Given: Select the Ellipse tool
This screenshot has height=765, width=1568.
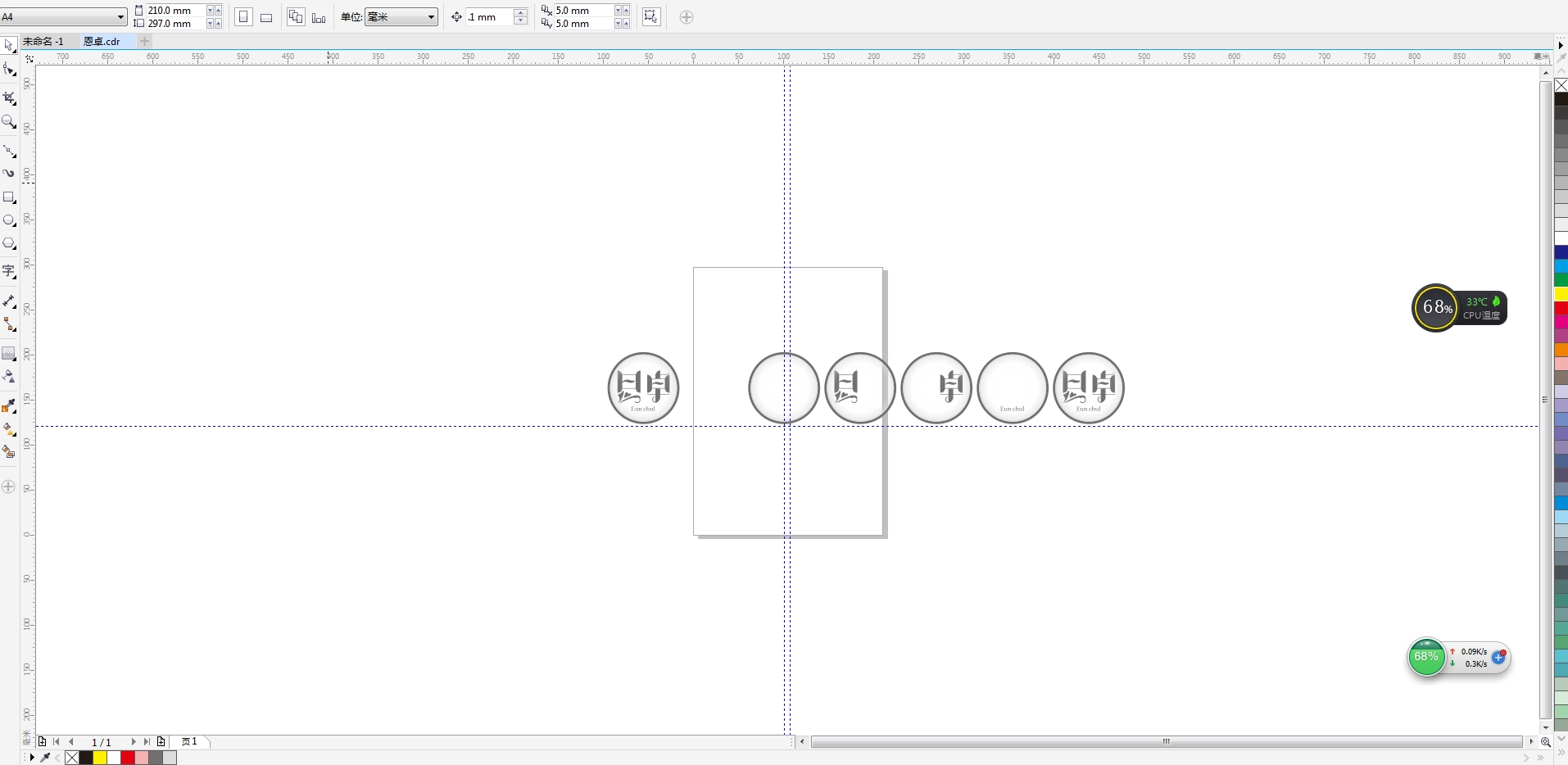Looking at the screenshot, I should coord(9,220).
